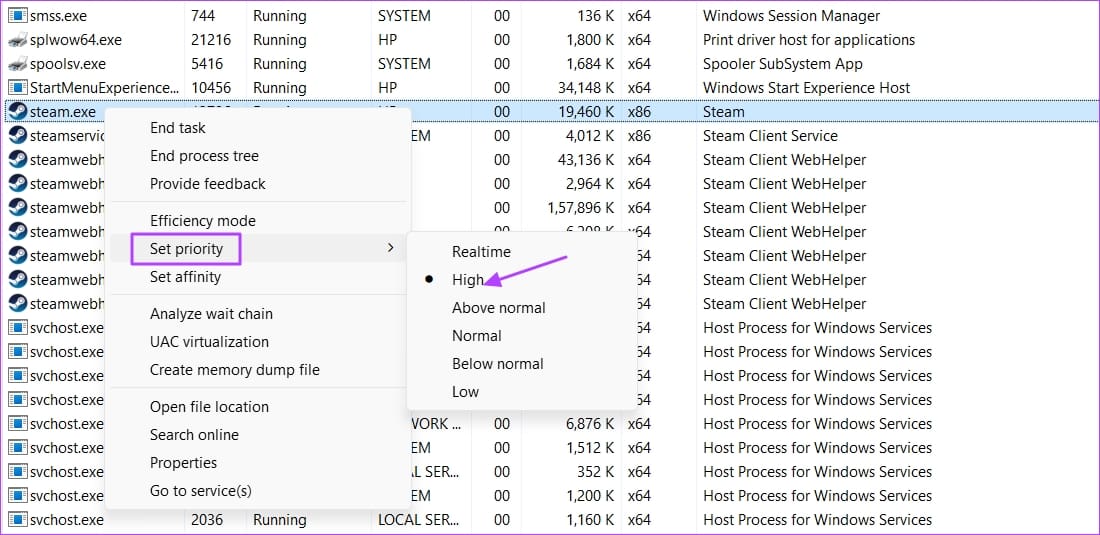Click the svchost.exe icon in the 1,200 K row

coord(18,496)
